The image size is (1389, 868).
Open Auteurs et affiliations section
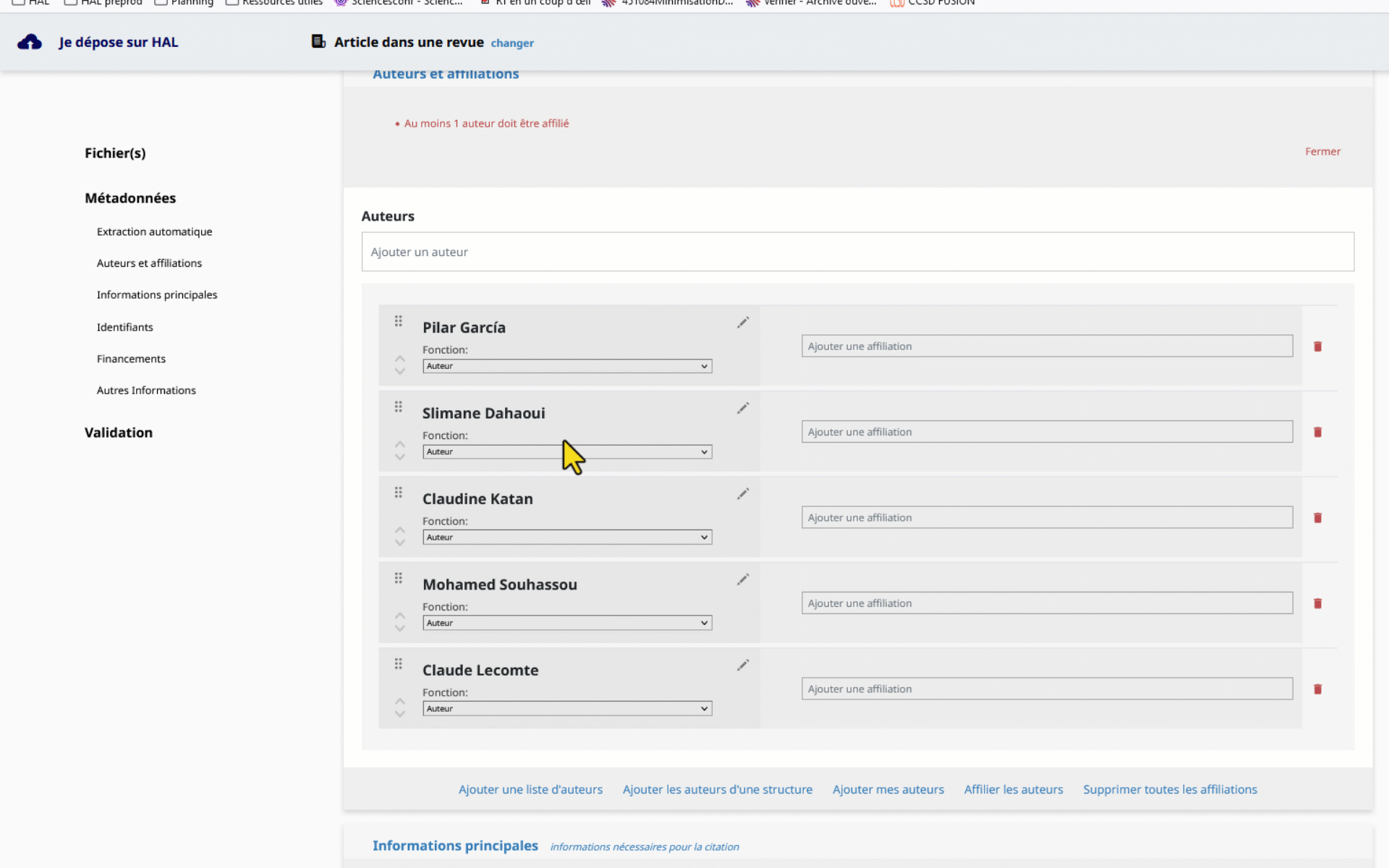(x=149, y=262)
